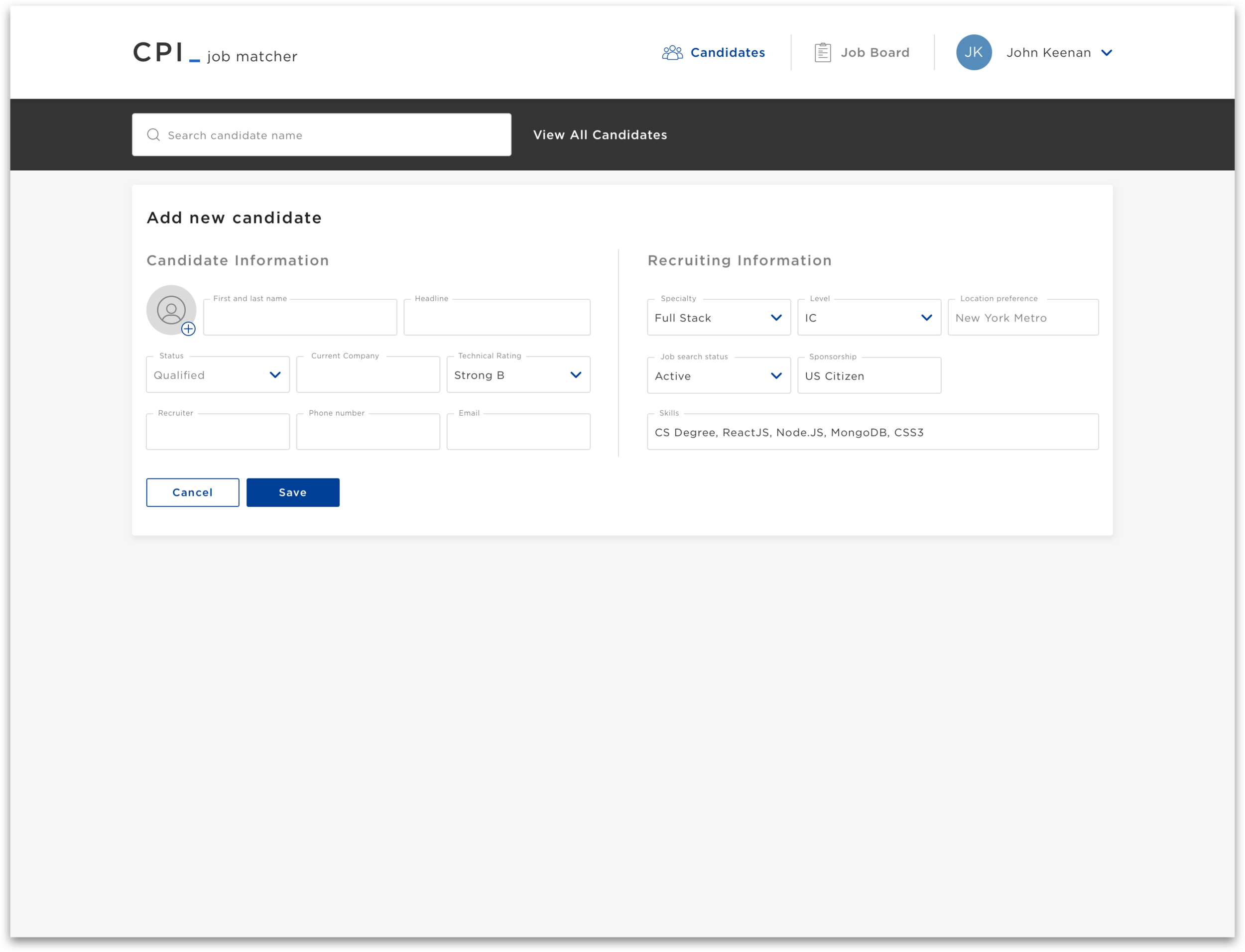Click the plus icon to add candidate photo
This screenshot has height=952, width=1245.
pos(189,329)
